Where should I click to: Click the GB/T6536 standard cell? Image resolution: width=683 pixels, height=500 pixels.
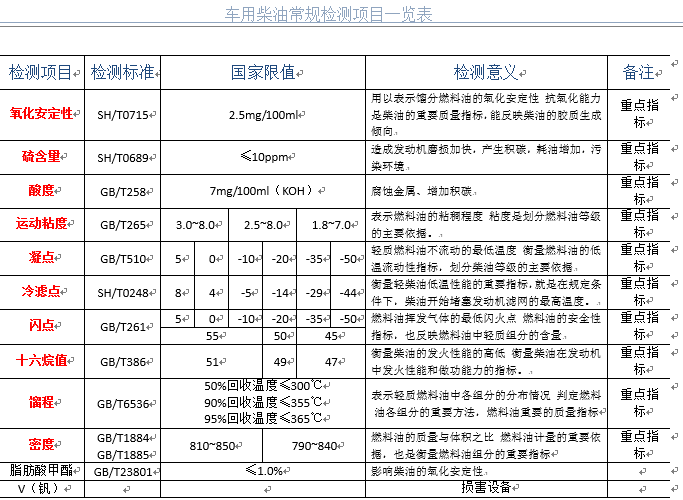[x=122, y=403]
